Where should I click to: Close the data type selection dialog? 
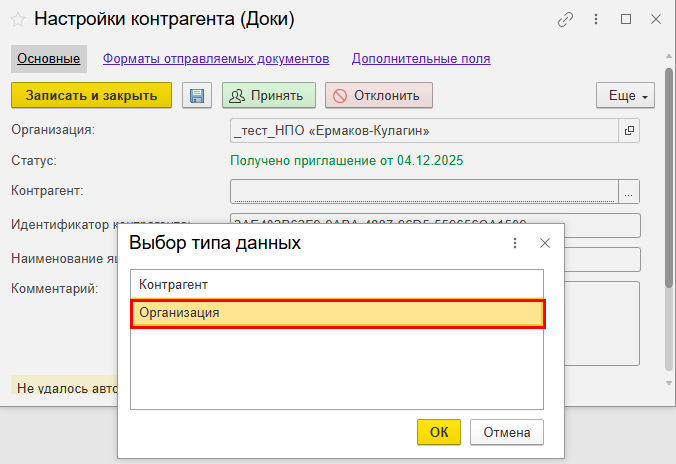(545, 243)
